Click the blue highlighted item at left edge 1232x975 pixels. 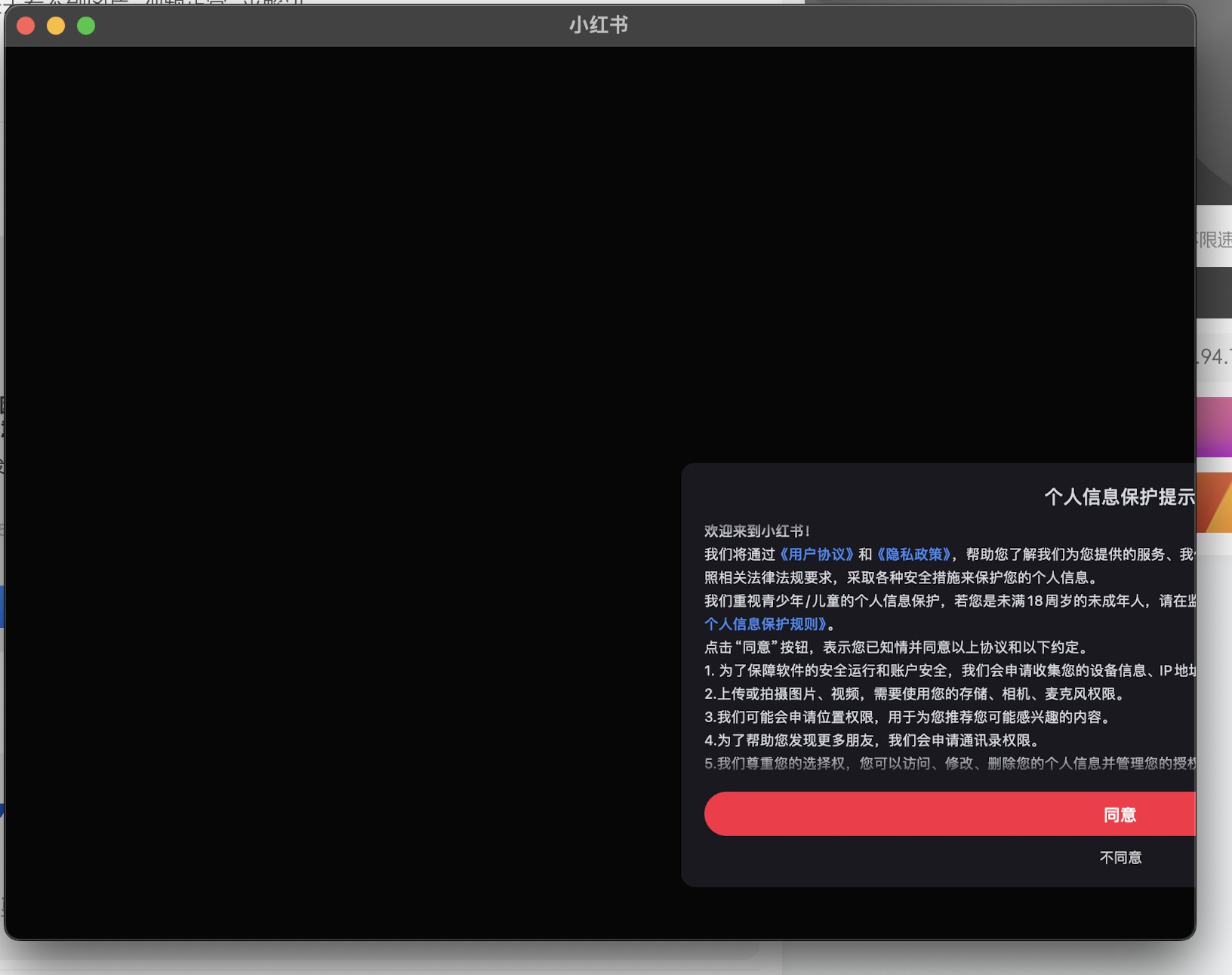point(2,606)
